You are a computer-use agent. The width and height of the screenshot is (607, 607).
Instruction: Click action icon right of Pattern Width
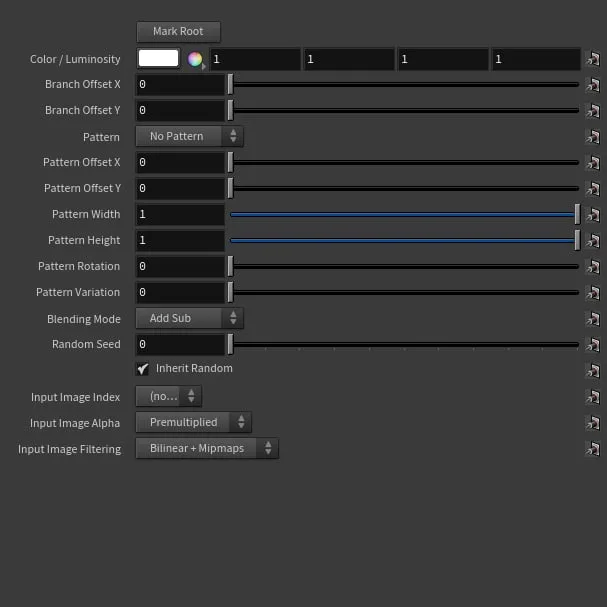point(592,215)
